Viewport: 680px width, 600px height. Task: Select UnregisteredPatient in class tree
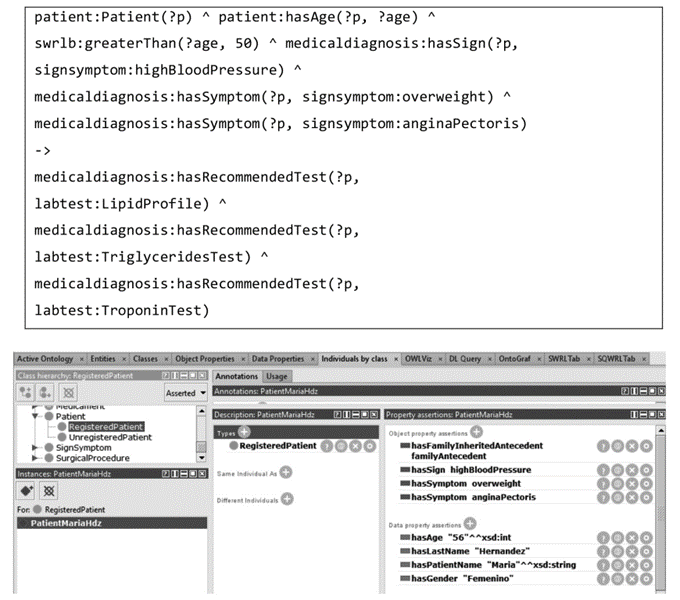[x=111, y=437]
